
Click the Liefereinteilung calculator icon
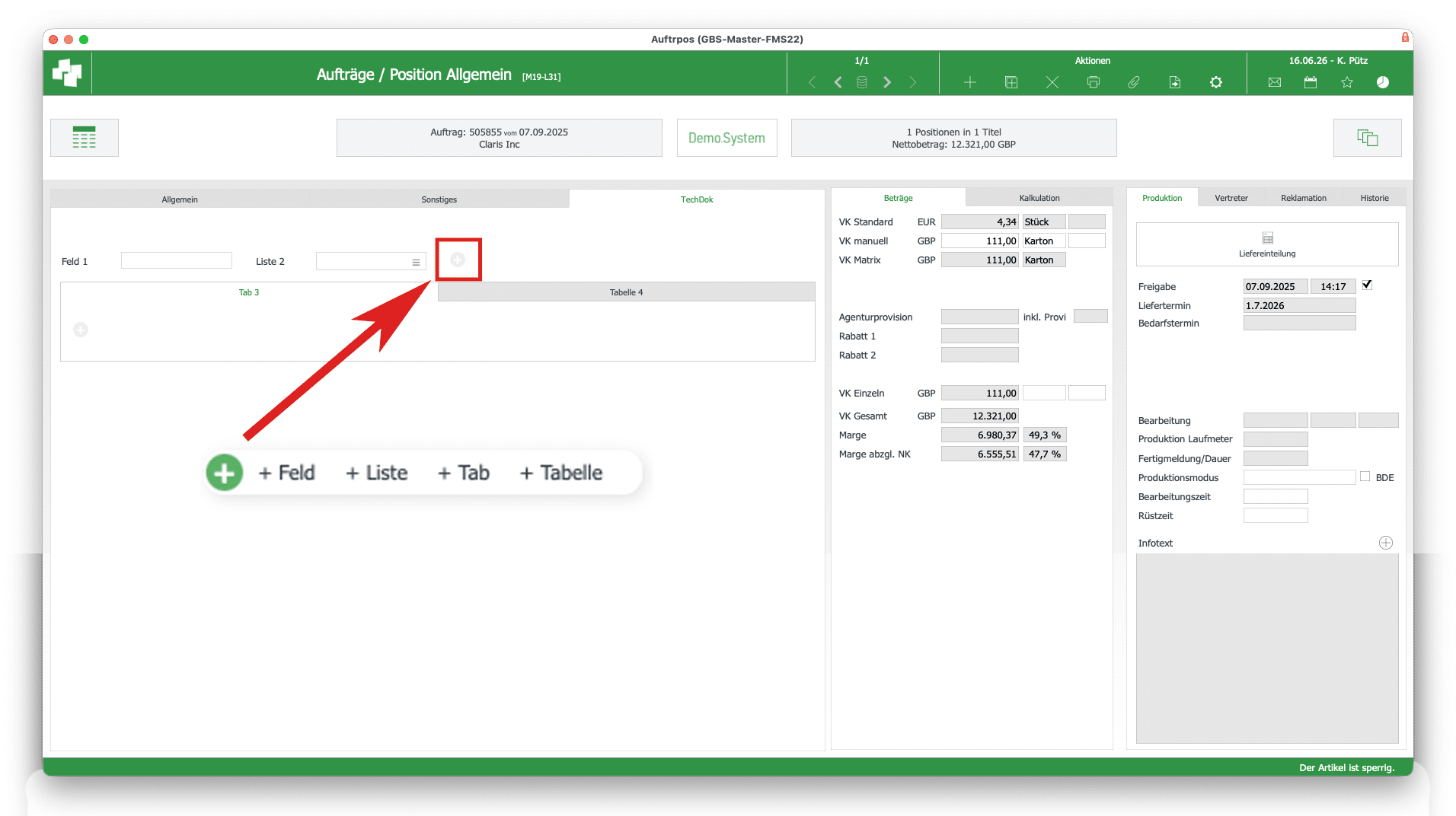coord(1267,238)
